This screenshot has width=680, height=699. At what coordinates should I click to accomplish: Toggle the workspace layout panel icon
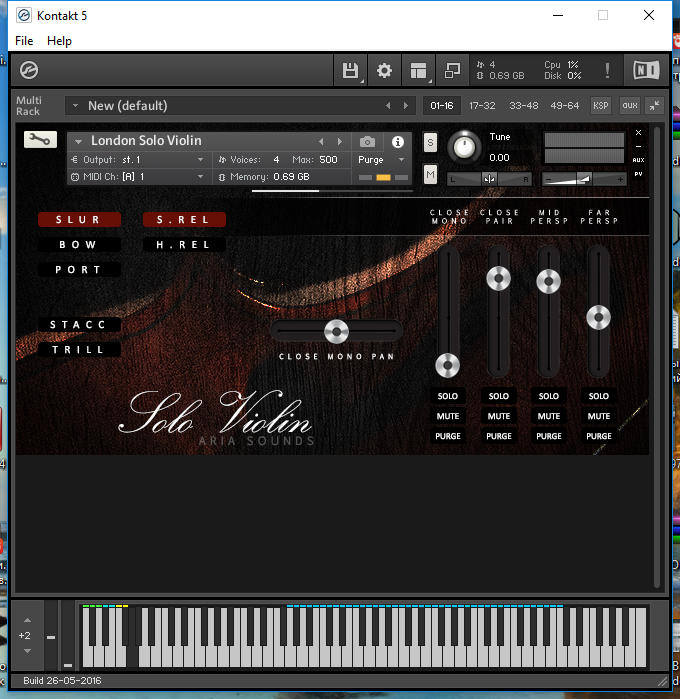click(x=418, y=71)
